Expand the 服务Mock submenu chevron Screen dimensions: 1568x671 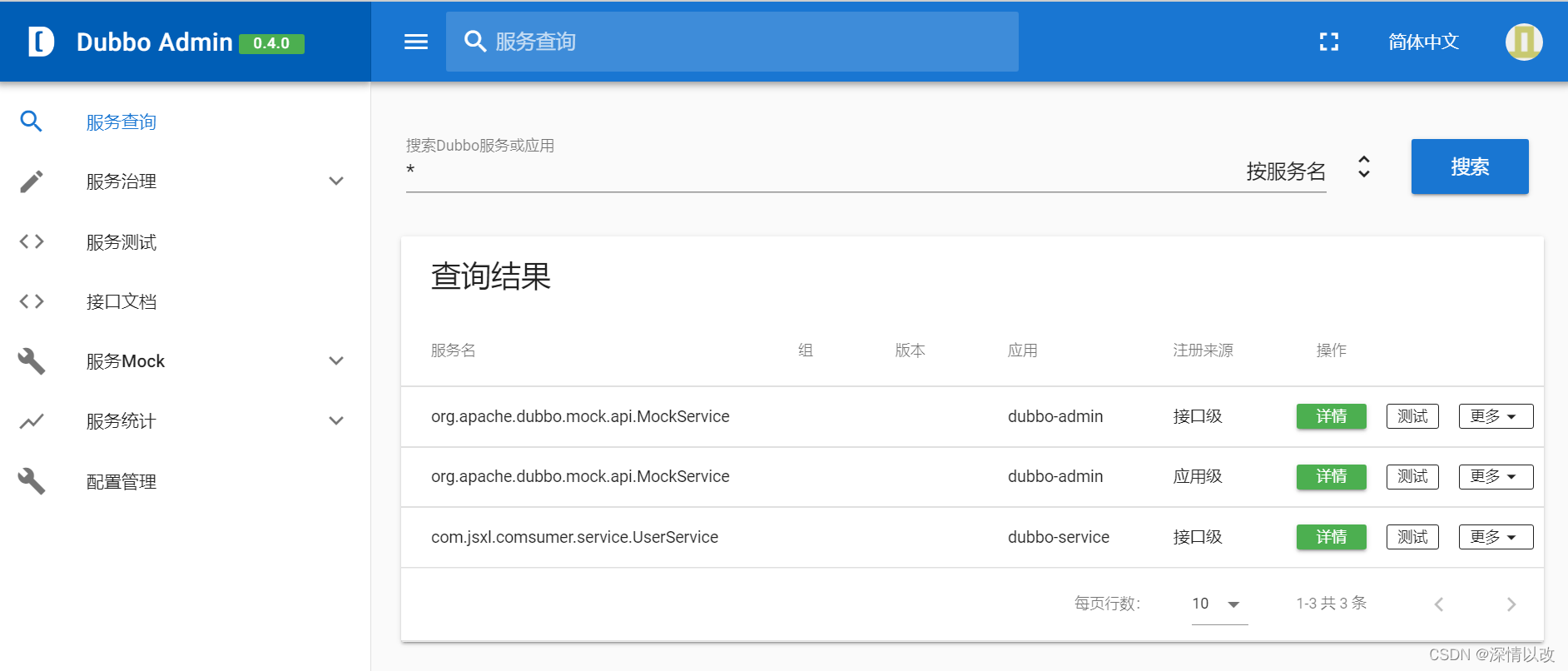(x=336, y=361)
